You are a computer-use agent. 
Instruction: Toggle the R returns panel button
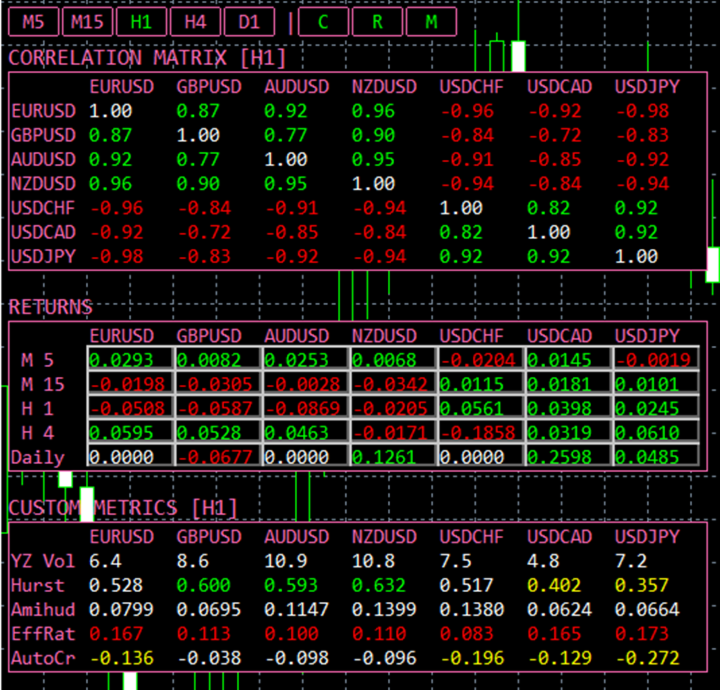pyautogui.click(x=377, y=22)
